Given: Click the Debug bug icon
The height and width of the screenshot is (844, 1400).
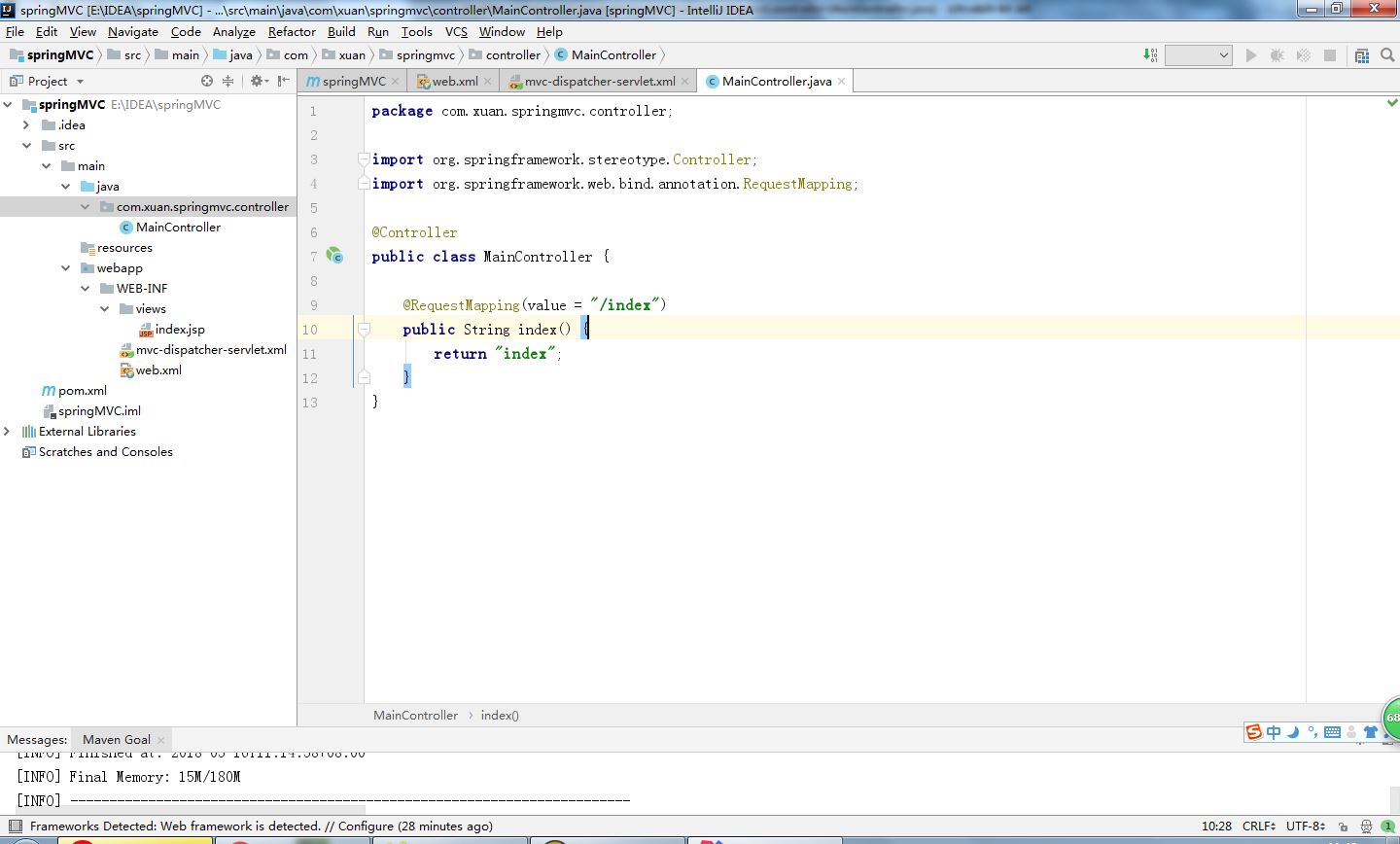Looking at the screenshot, I should click(x=1277, y=55).
